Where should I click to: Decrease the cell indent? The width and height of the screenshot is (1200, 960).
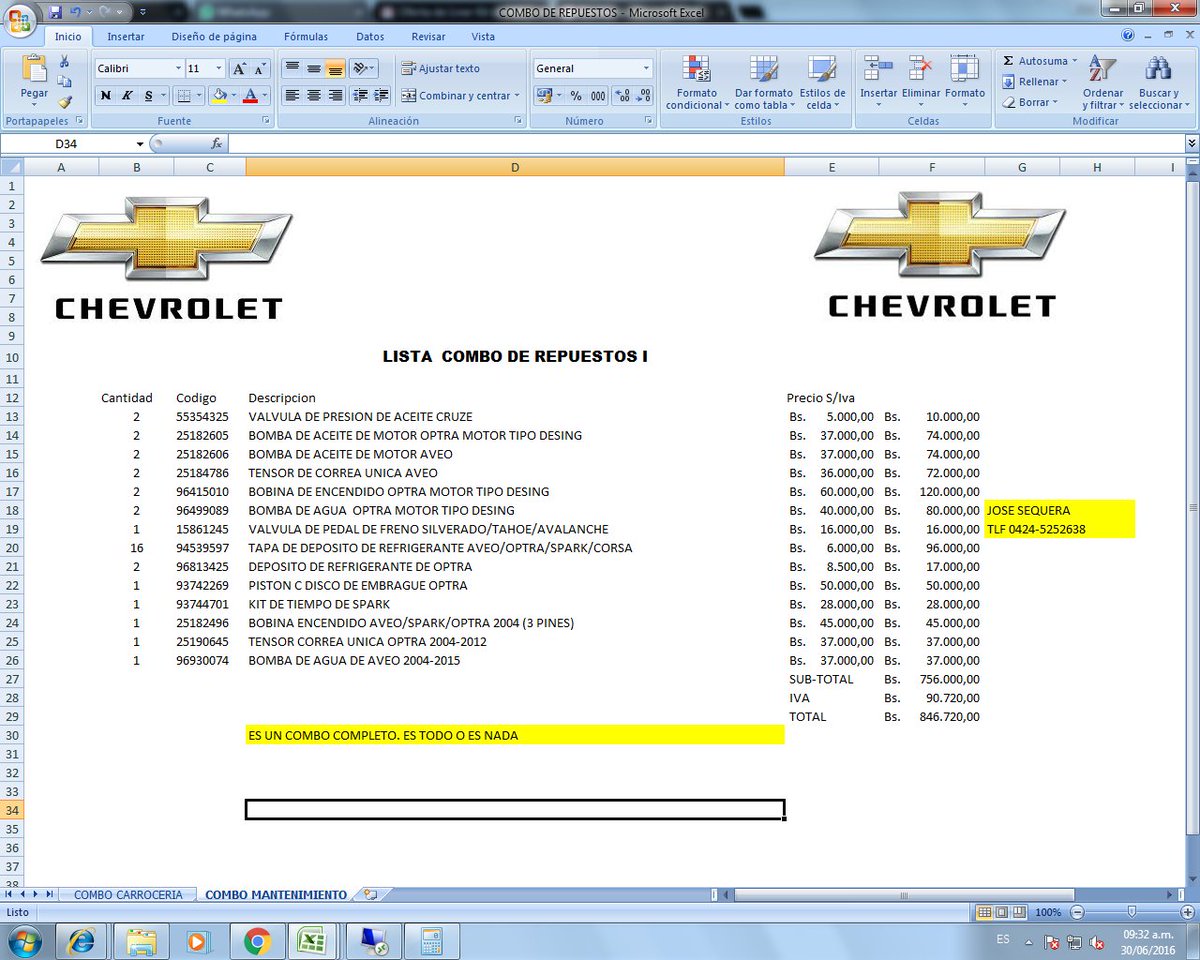pos(360,96)
